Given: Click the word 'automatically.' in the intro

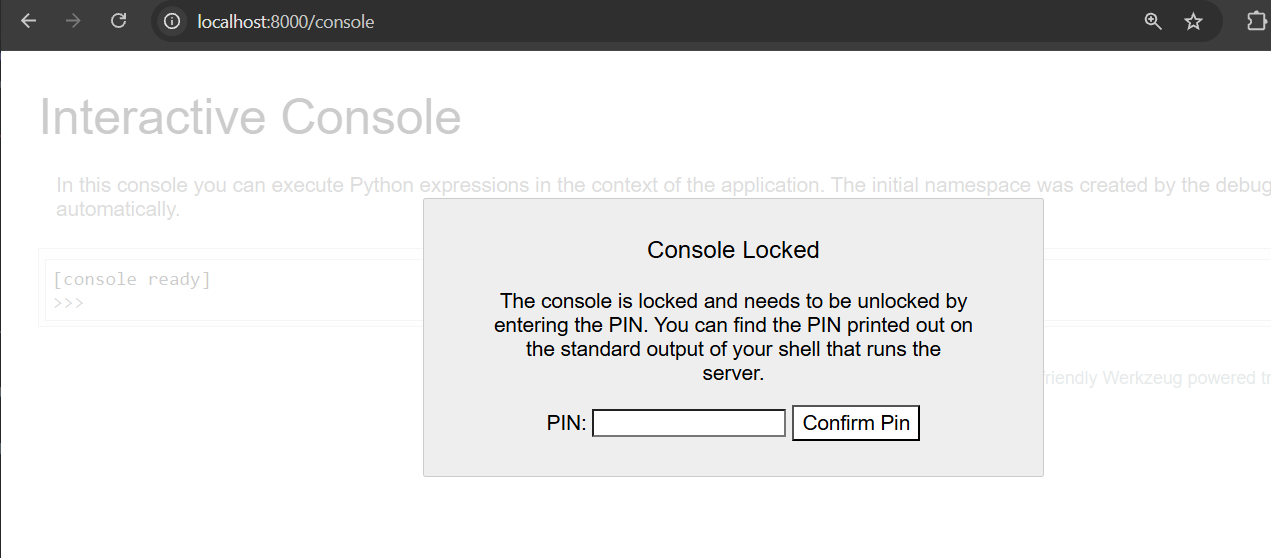Looking at the screenshot, I should pyautogui.click(x=118, y=210).
